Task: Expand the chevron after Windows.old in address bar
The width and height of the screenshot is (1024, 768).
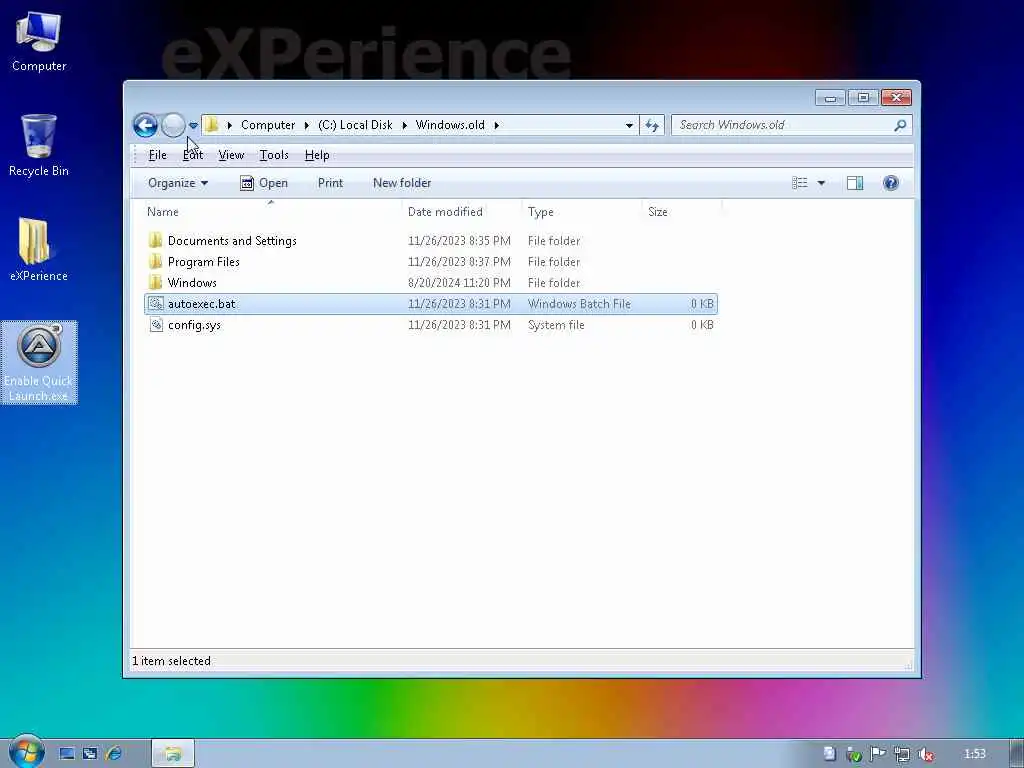Action: click(496, 125)
